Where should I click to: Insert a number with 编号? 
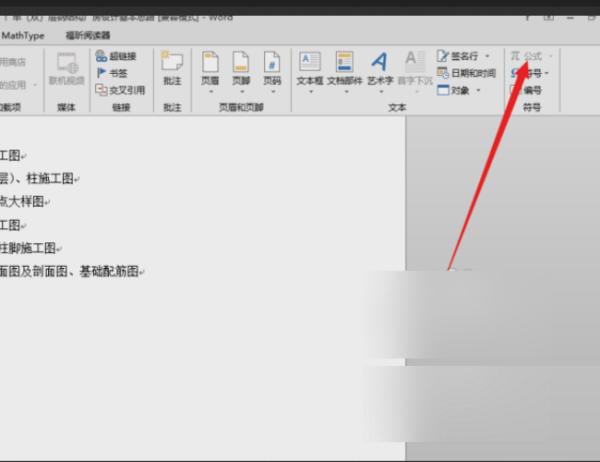pos(526,90)
